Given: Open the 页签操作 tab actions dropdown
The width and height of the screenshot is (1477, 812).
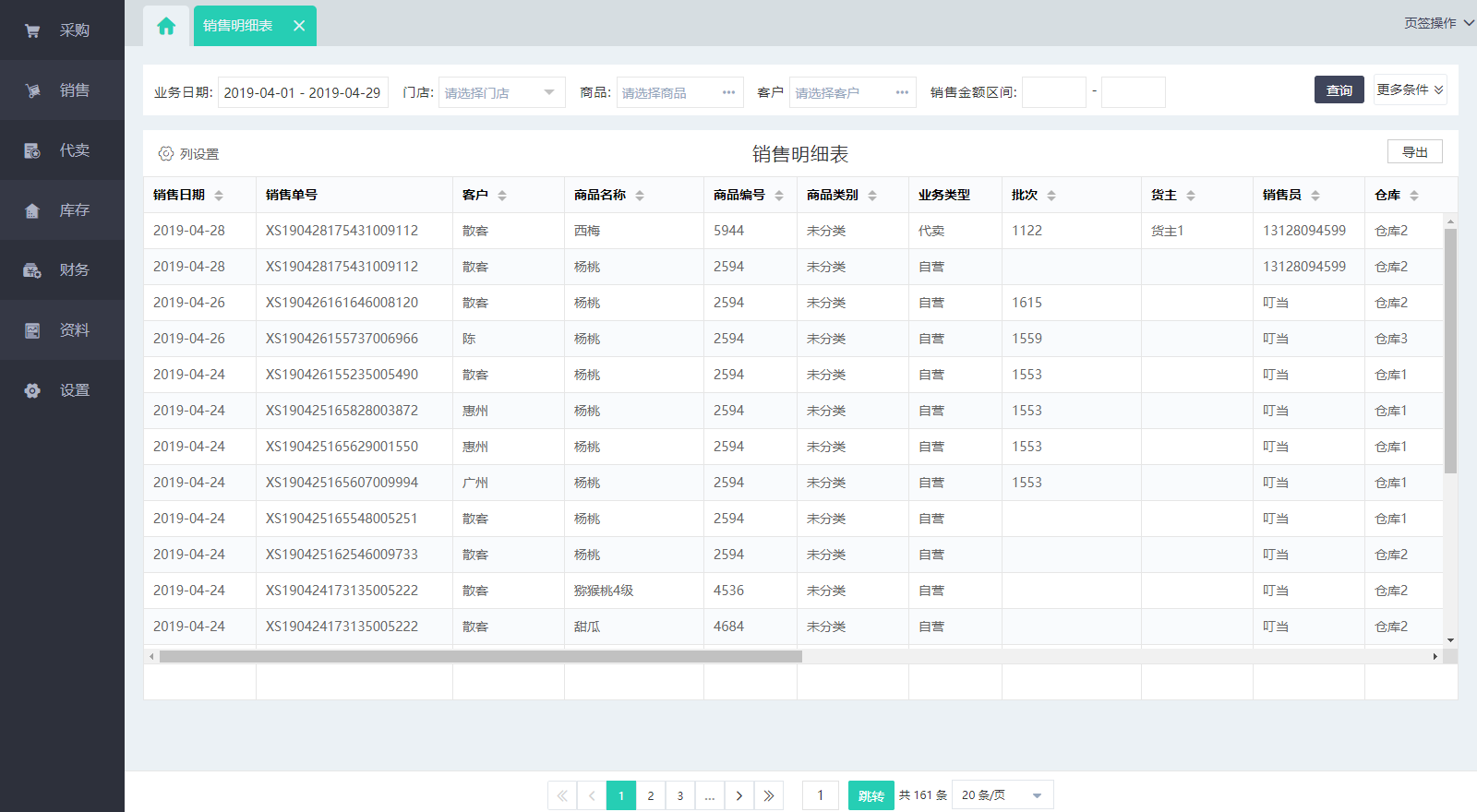Looking at the screenshot, I should 1439,23.
